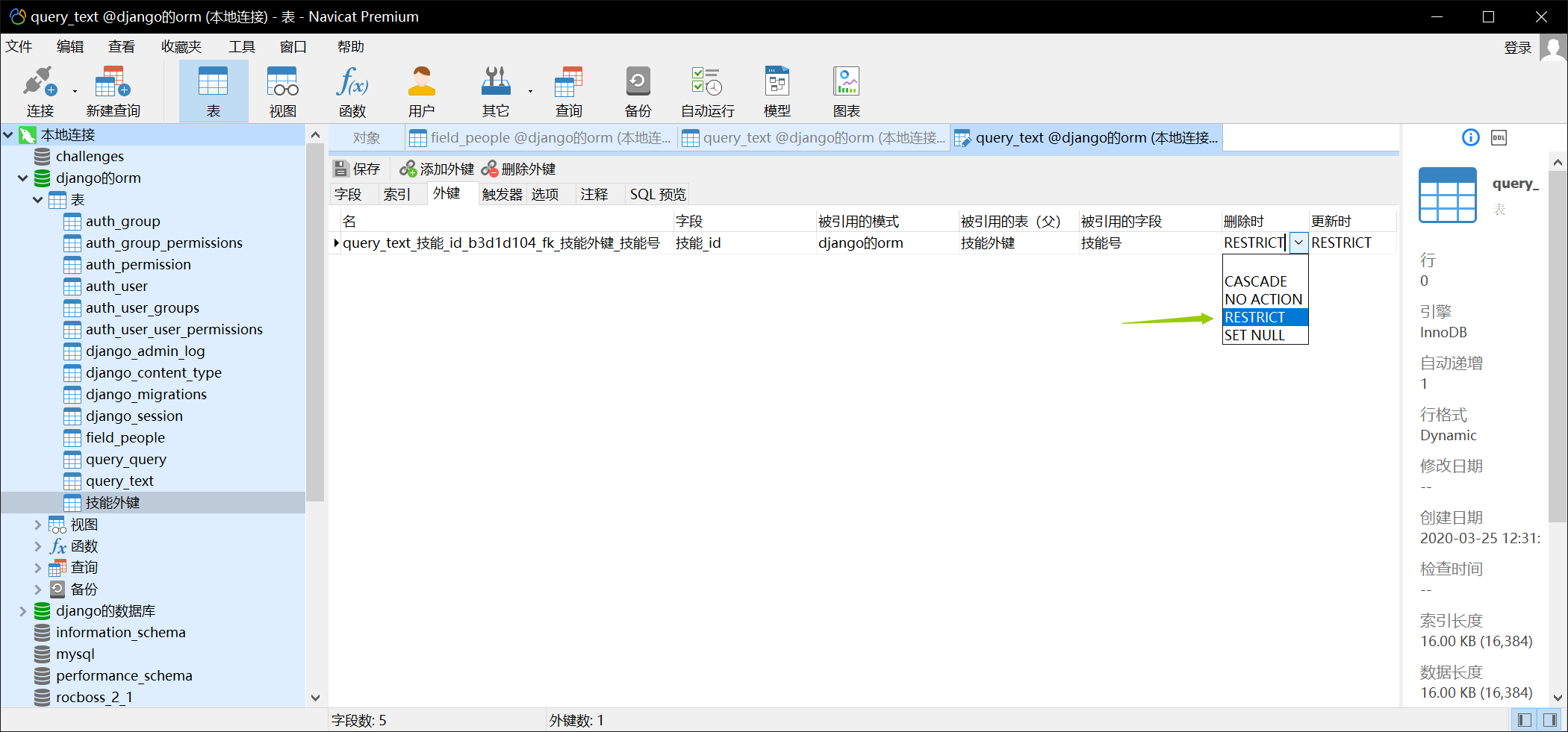Screen dimensions: 1568x732
Task: Switch to the 对象 tab
Action: pyautogui.click(x=367, y=138)
